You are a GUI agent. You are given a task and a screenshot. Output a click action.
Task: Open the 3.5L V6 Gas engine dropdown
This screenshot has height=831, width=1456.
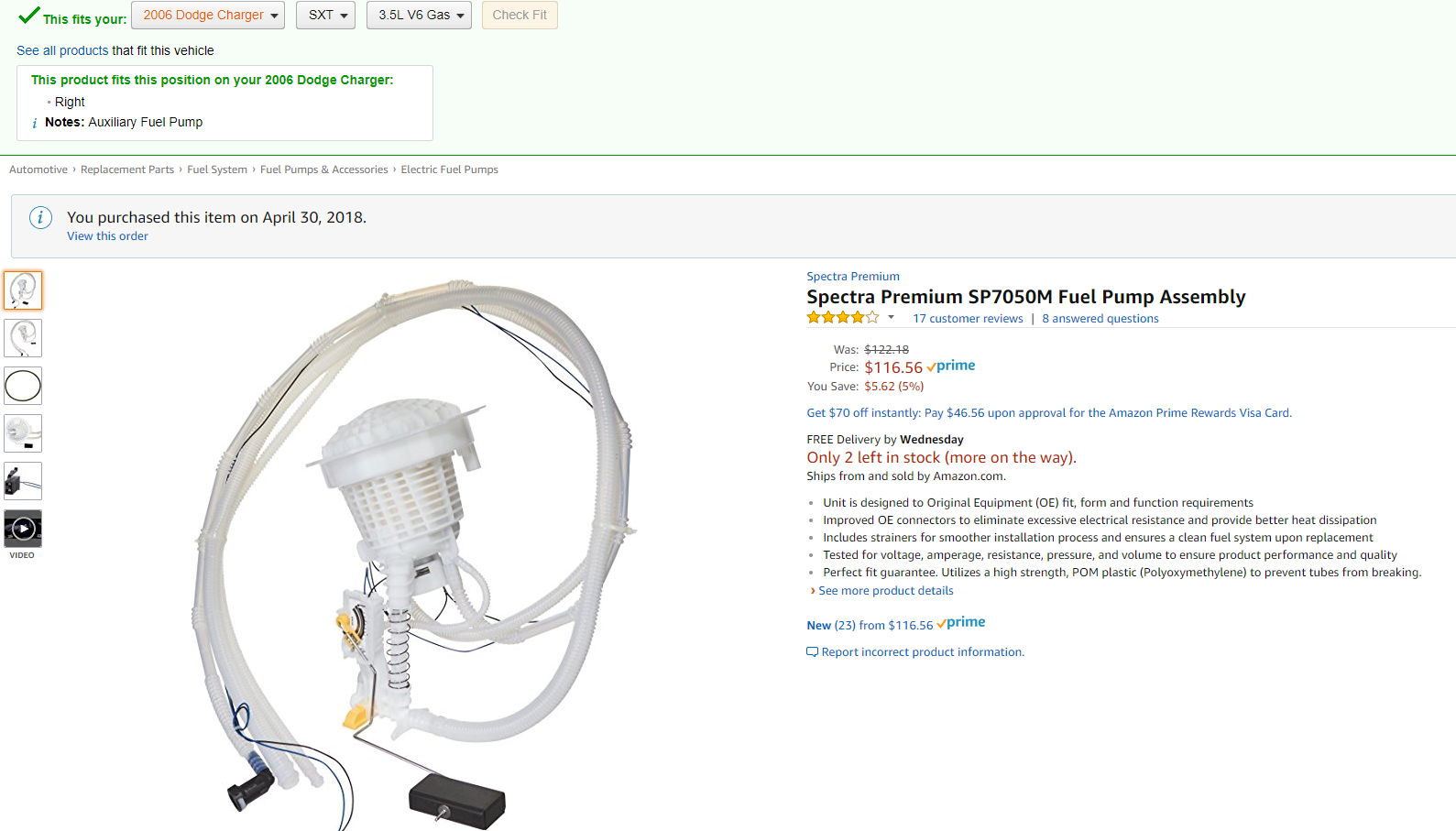[x=419, y=16]
